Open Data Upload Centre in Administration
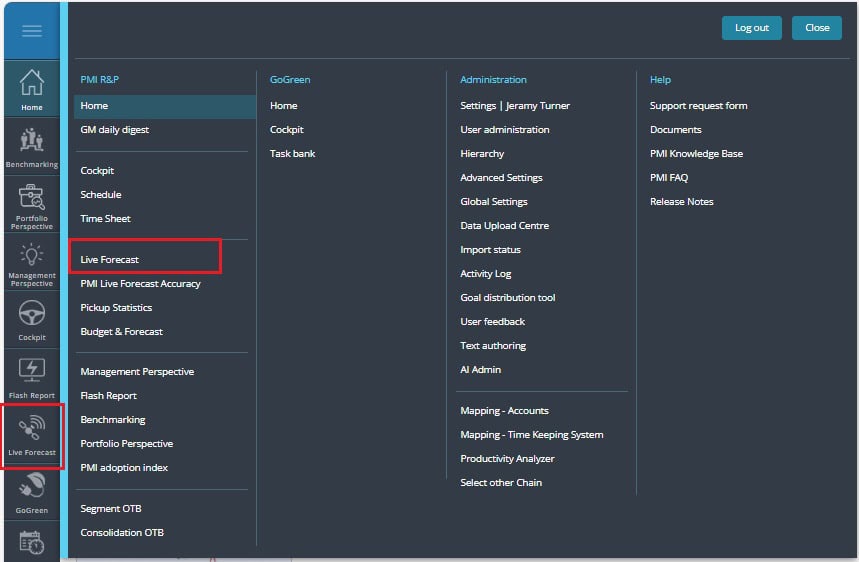This screenshot has height=562, width=859. pos(505,226)
